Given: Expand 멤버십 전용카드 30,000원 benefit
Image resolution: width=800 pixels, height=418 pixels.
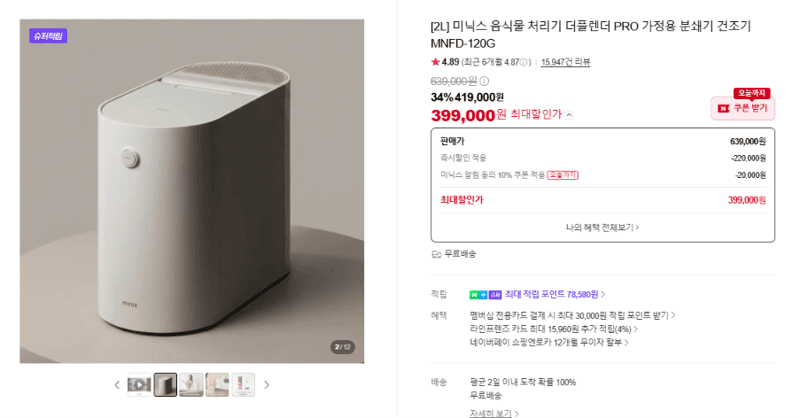Looking at the screenshot, I should point(572,315).
